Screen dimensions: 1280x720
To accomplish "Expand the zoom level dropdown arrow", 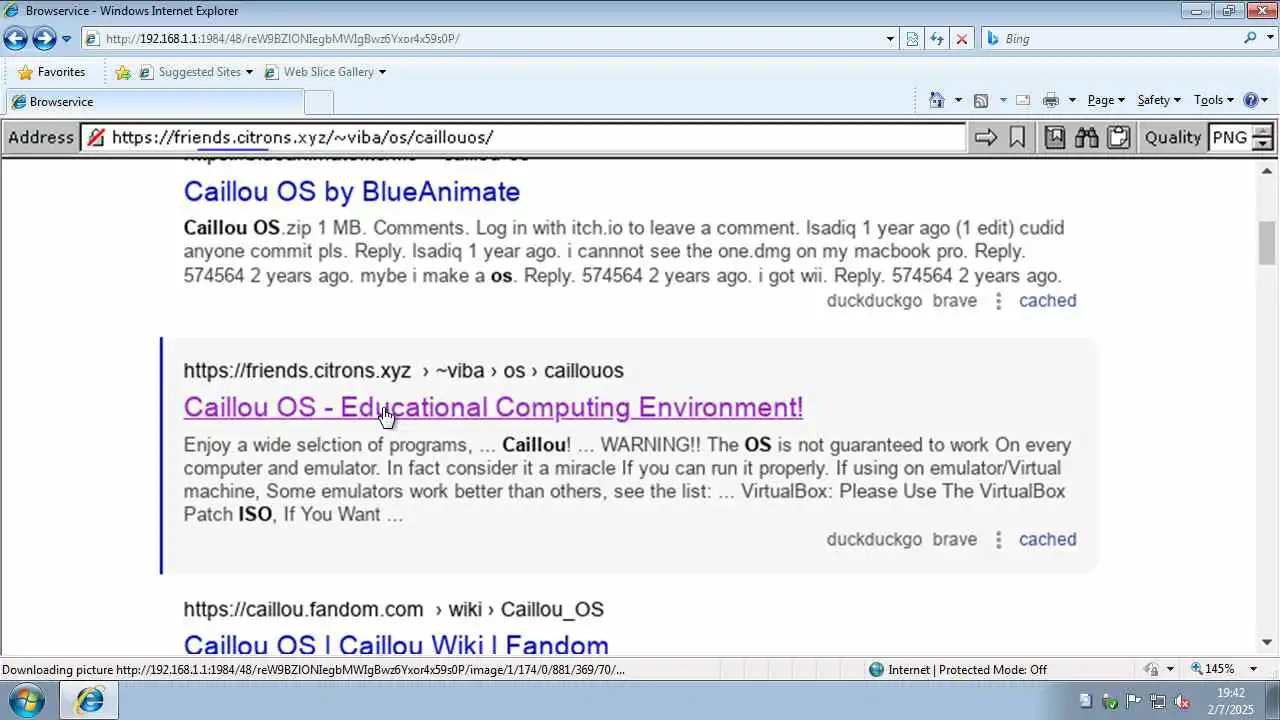I will tap(1253, 670).
